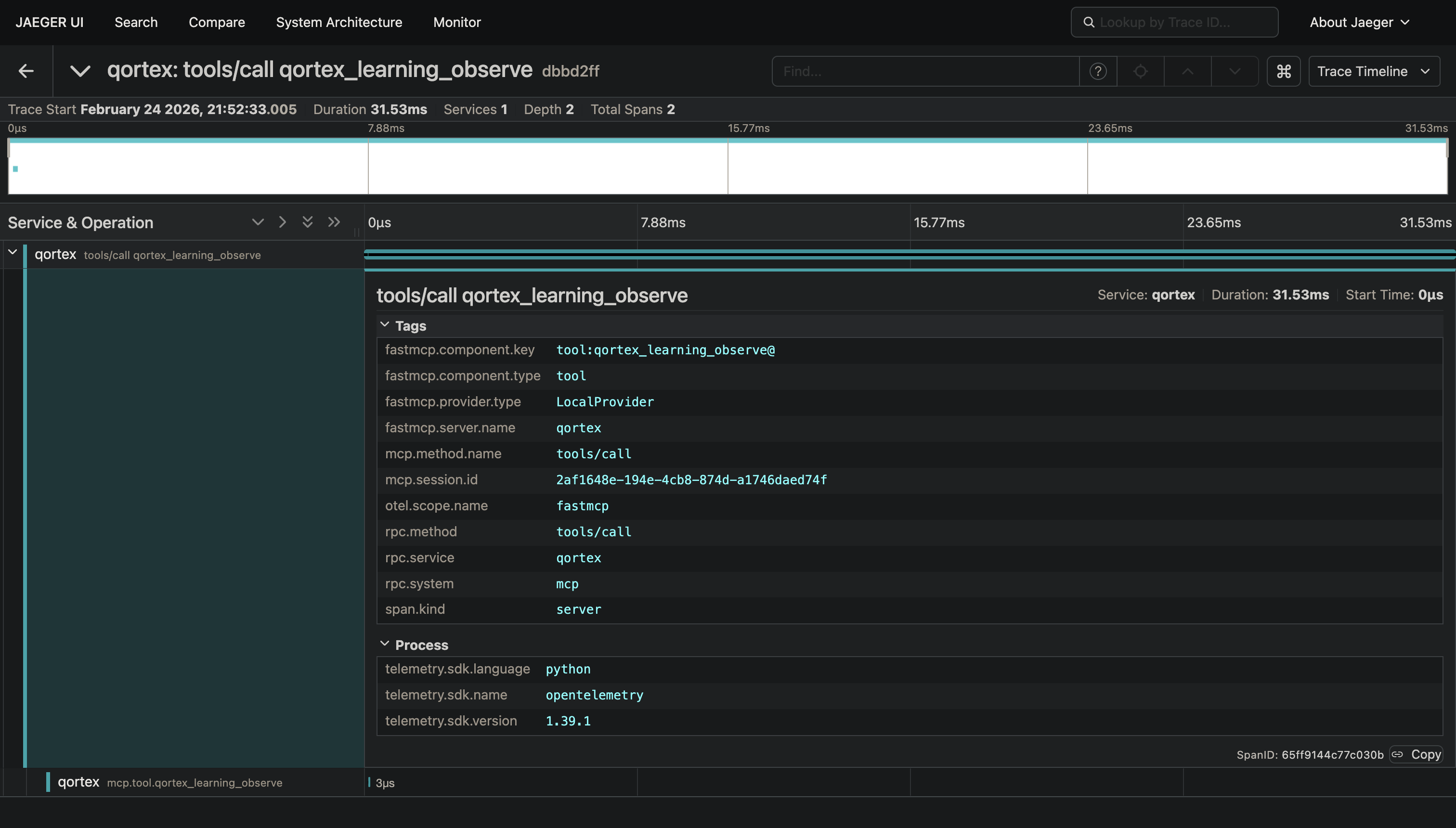Open the Search page
The width and height of the screenshot is (1456, 828).
point(136,22)
